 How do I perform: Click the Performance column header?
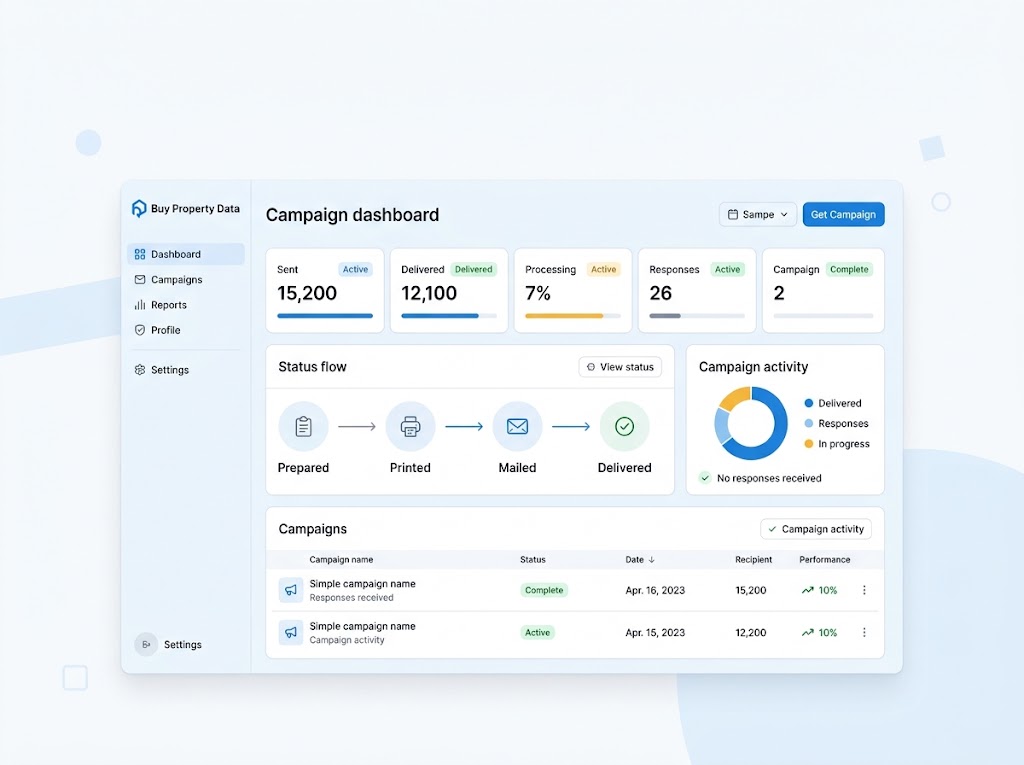824,560
